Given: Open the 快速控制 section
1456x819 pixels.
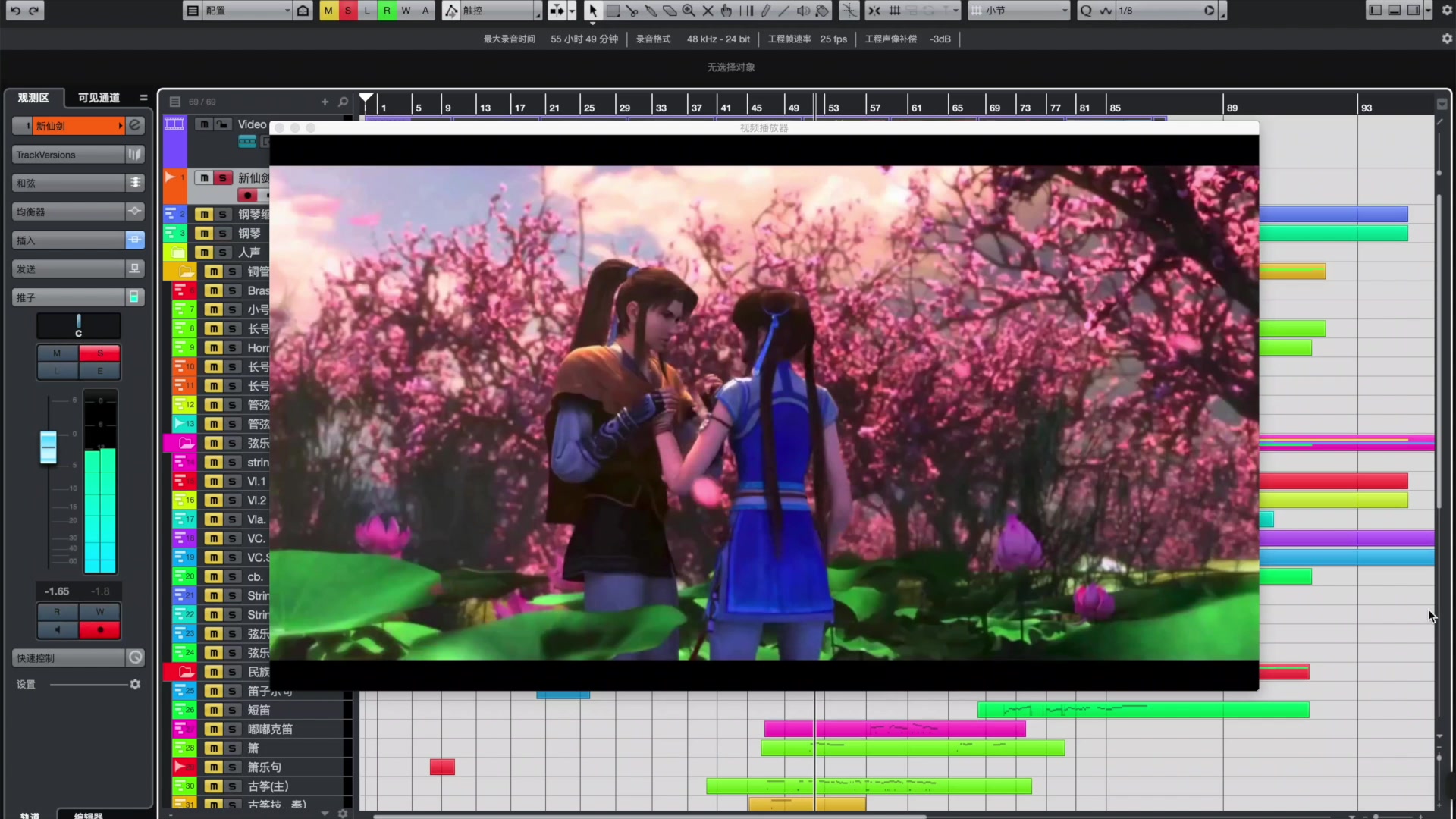Looking at the screenshot, I should click(77, 657).
